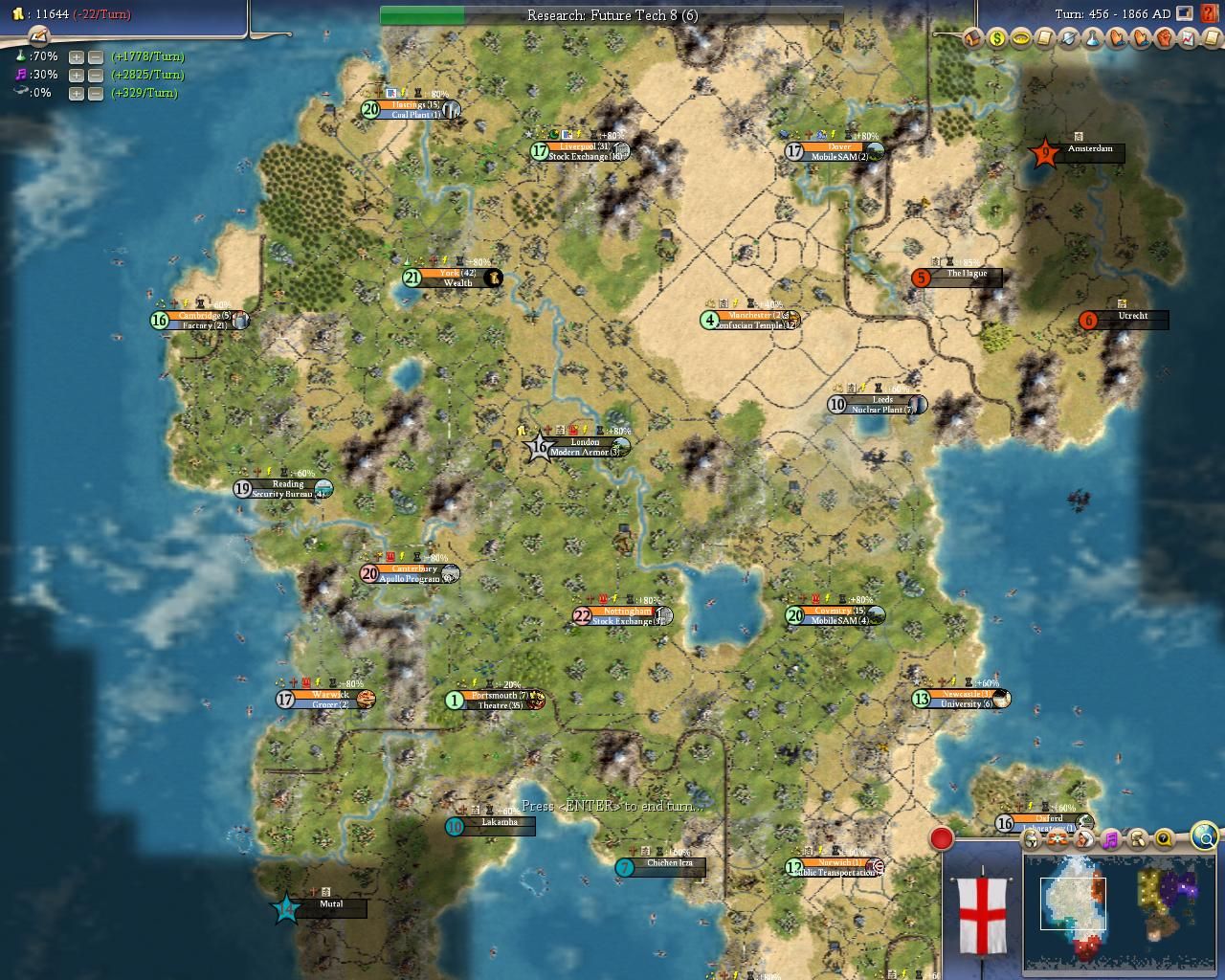Click the 'Turn: 456 - 1866 AD' text
Viewport: 1225px width, 980px height.
click(x=1112, y=14)
